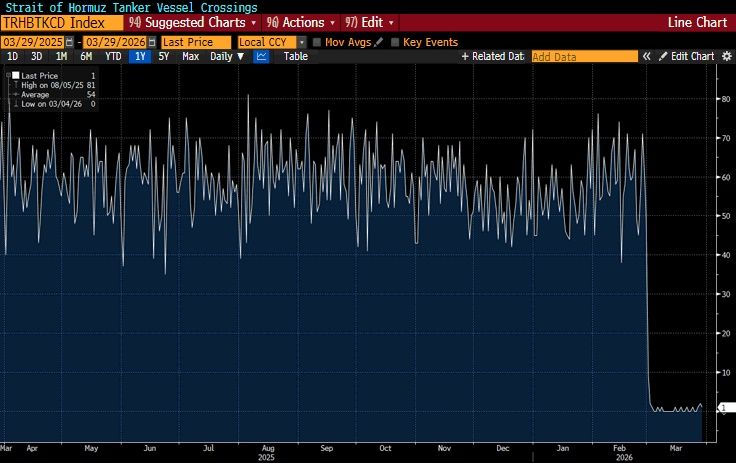Click the Related Data button

pos(492,57)
